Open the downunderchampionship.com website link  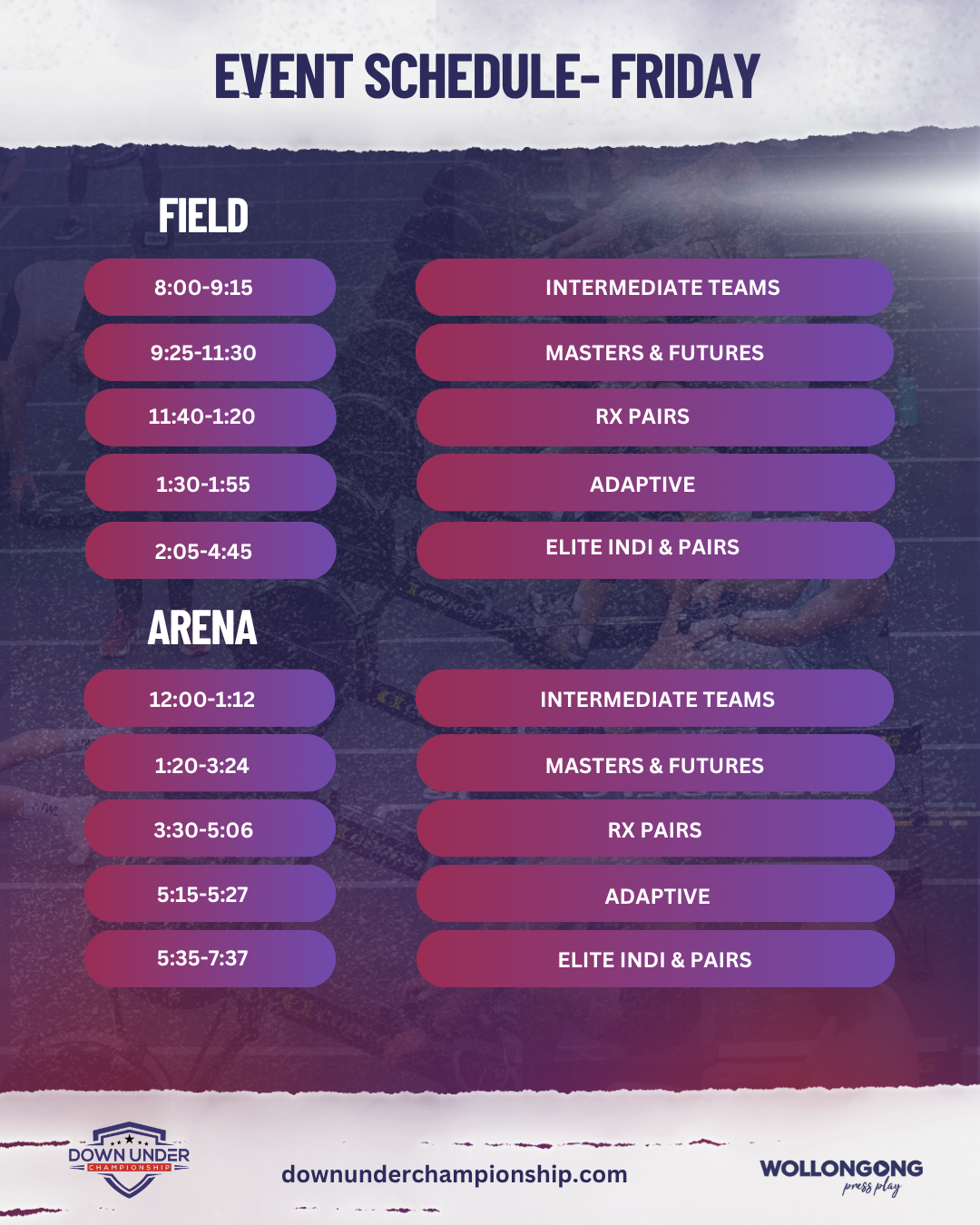point(454,1174)
